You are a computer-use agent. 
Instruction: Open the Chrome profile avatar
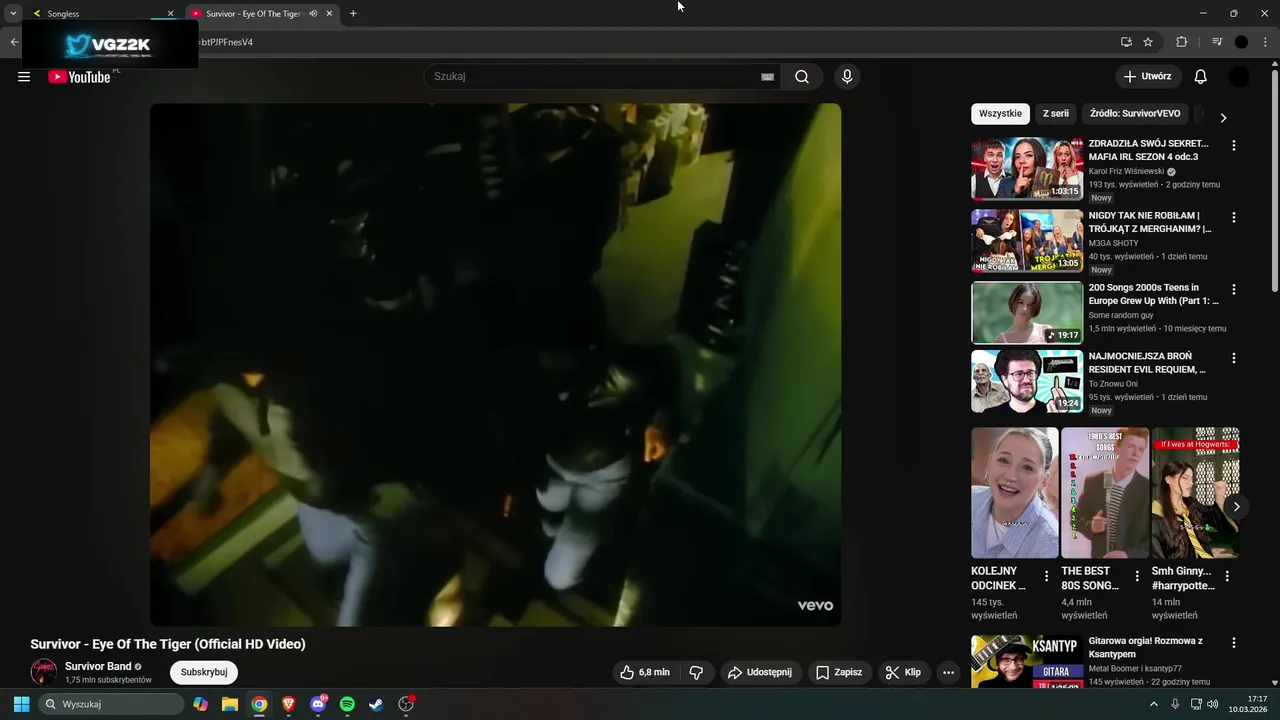(x=1241, y=42)
